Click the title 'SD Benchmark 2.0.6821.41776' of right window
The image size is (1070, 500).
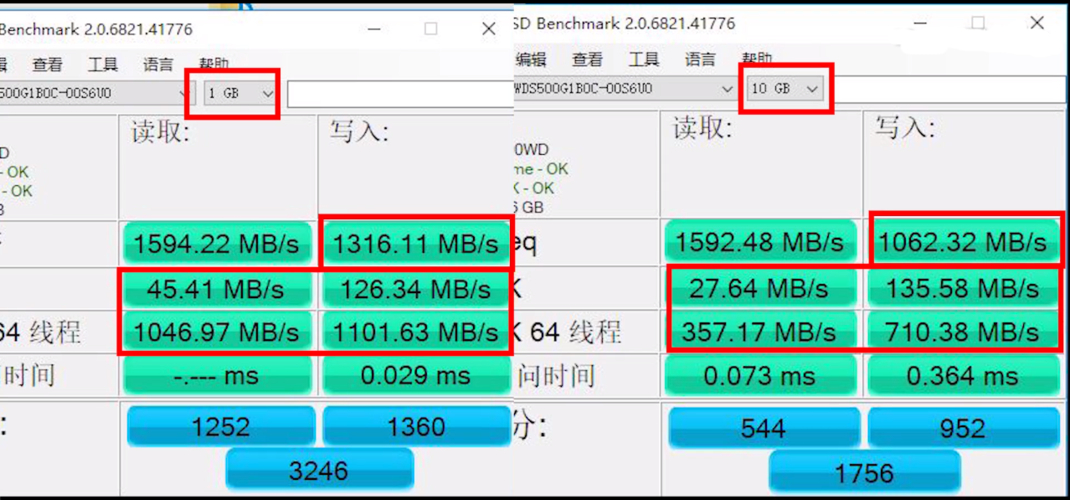coord(624,23)
